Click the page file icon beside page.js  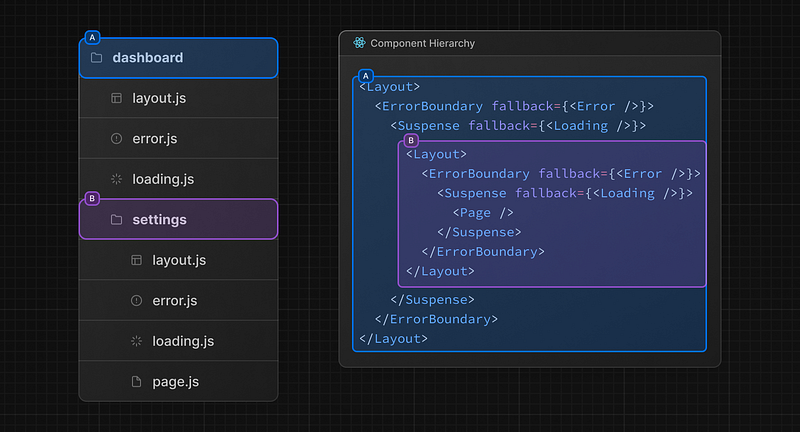click(136, 381)
